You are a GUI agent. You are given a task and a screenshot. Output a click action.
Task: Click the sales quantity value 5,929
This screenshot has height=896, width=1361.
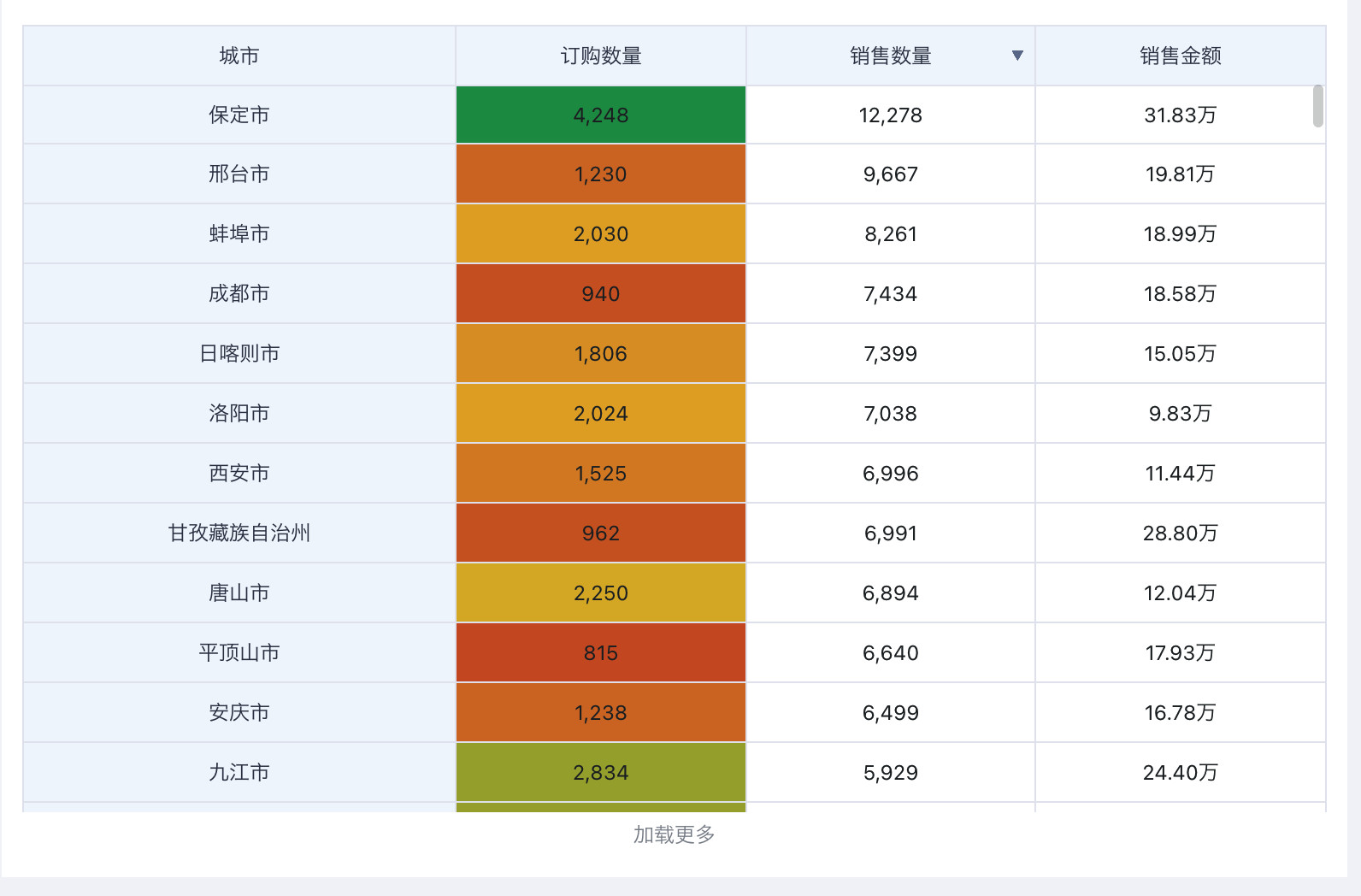click(x=891, y=773)
